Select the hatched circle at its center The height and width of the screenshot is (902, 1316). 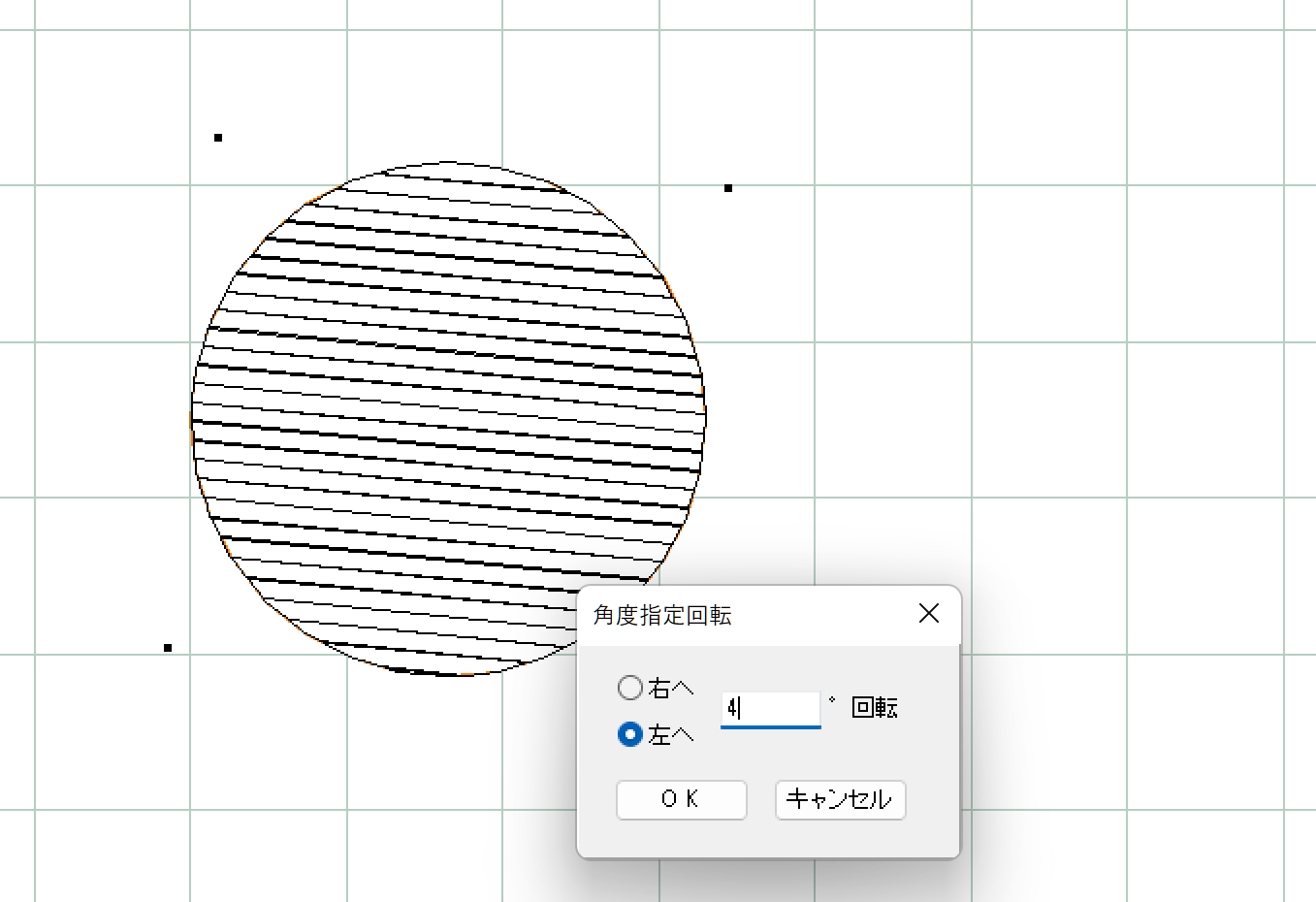tap(448, 418)
